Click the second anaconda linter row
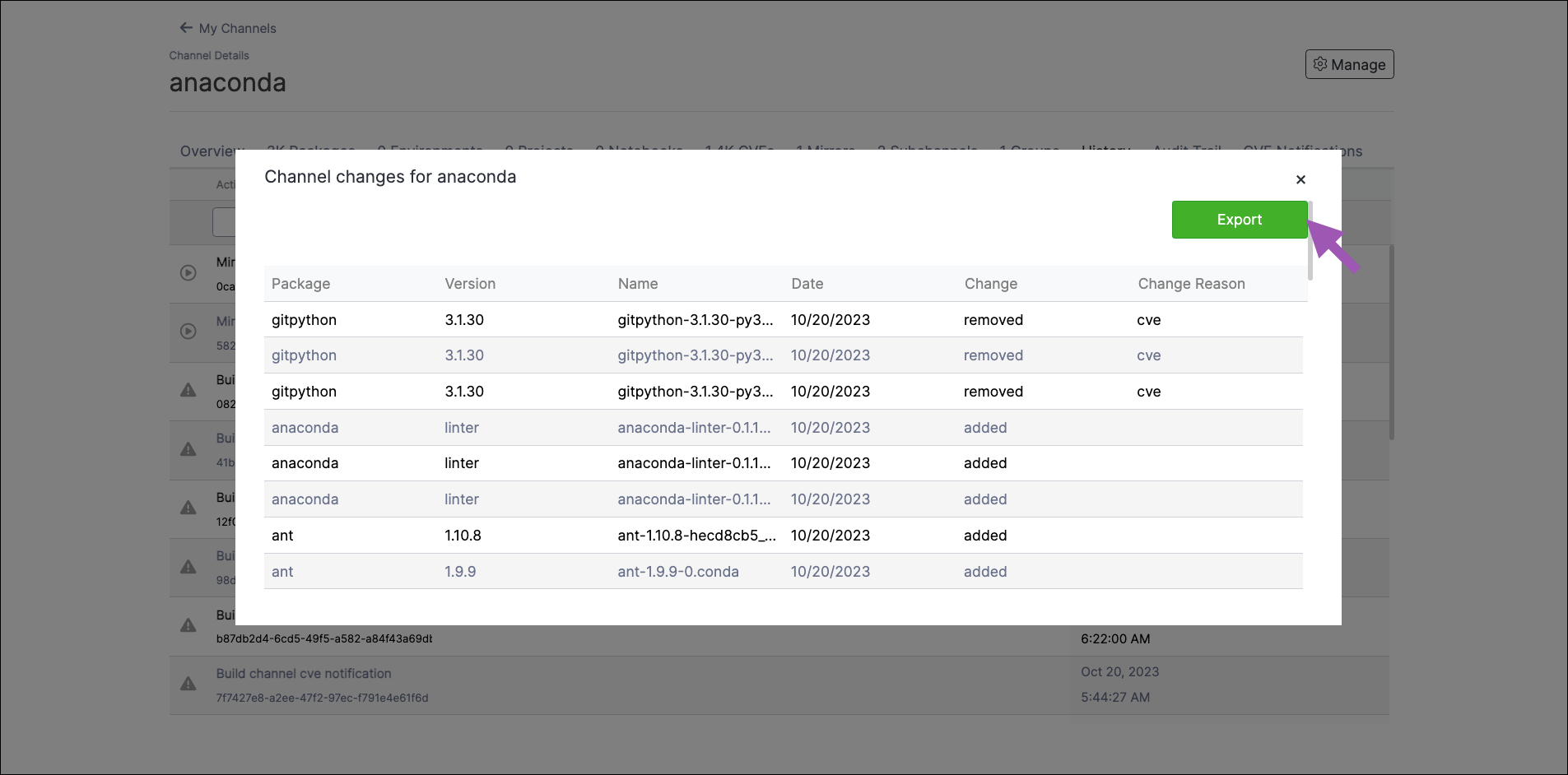 784,463
